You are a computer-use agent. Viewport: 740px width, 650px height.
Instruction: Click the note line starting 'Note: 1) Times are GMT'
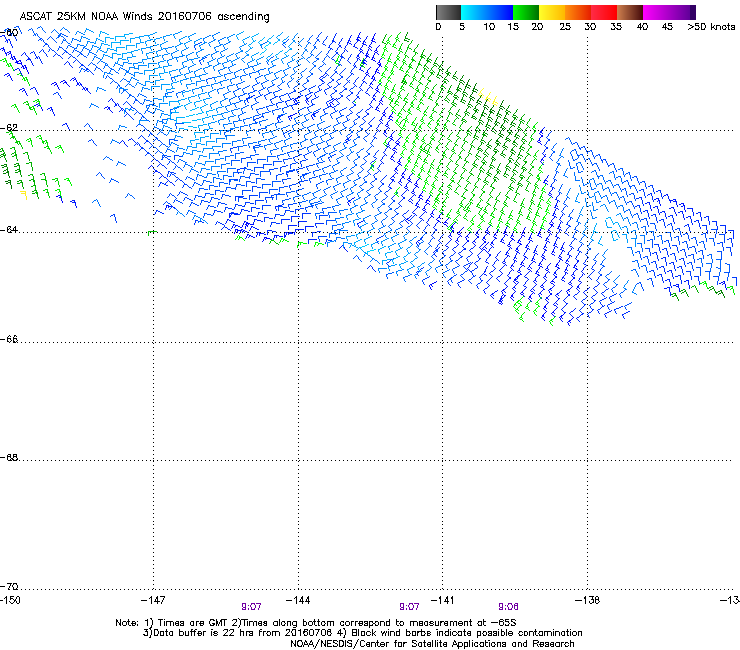[316, 623]
